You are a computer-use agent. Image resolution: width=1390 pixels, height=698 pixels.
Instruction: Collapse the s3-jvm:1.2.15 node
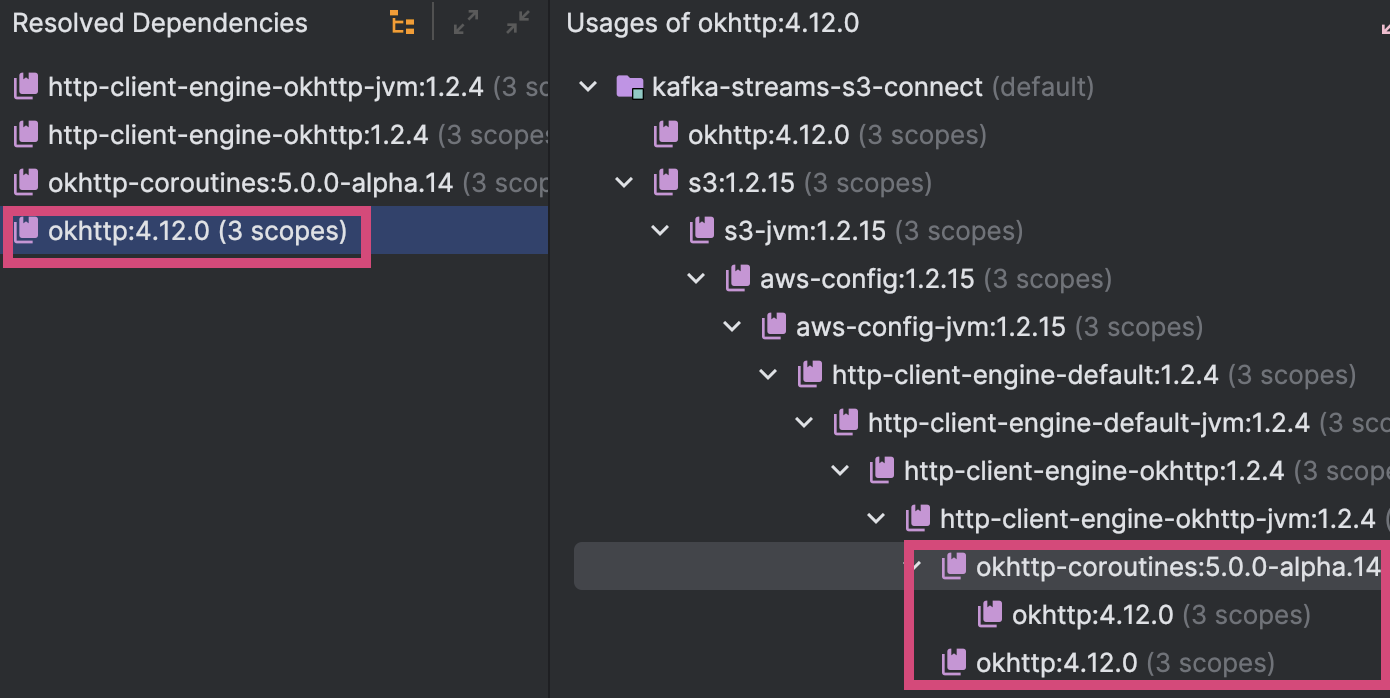click(x=660, y=231)
